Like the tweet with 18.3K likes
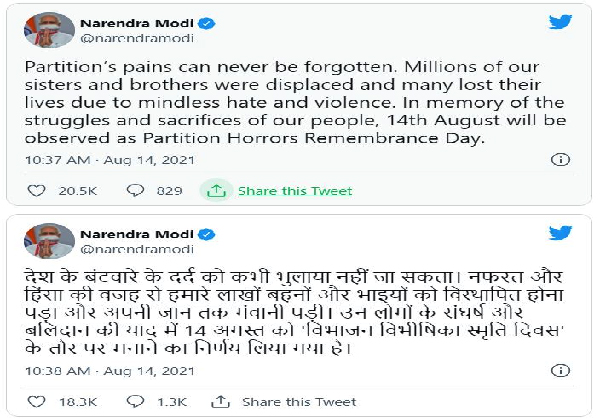This screenshot has width=600, height=420. click(x=37, y=402)
